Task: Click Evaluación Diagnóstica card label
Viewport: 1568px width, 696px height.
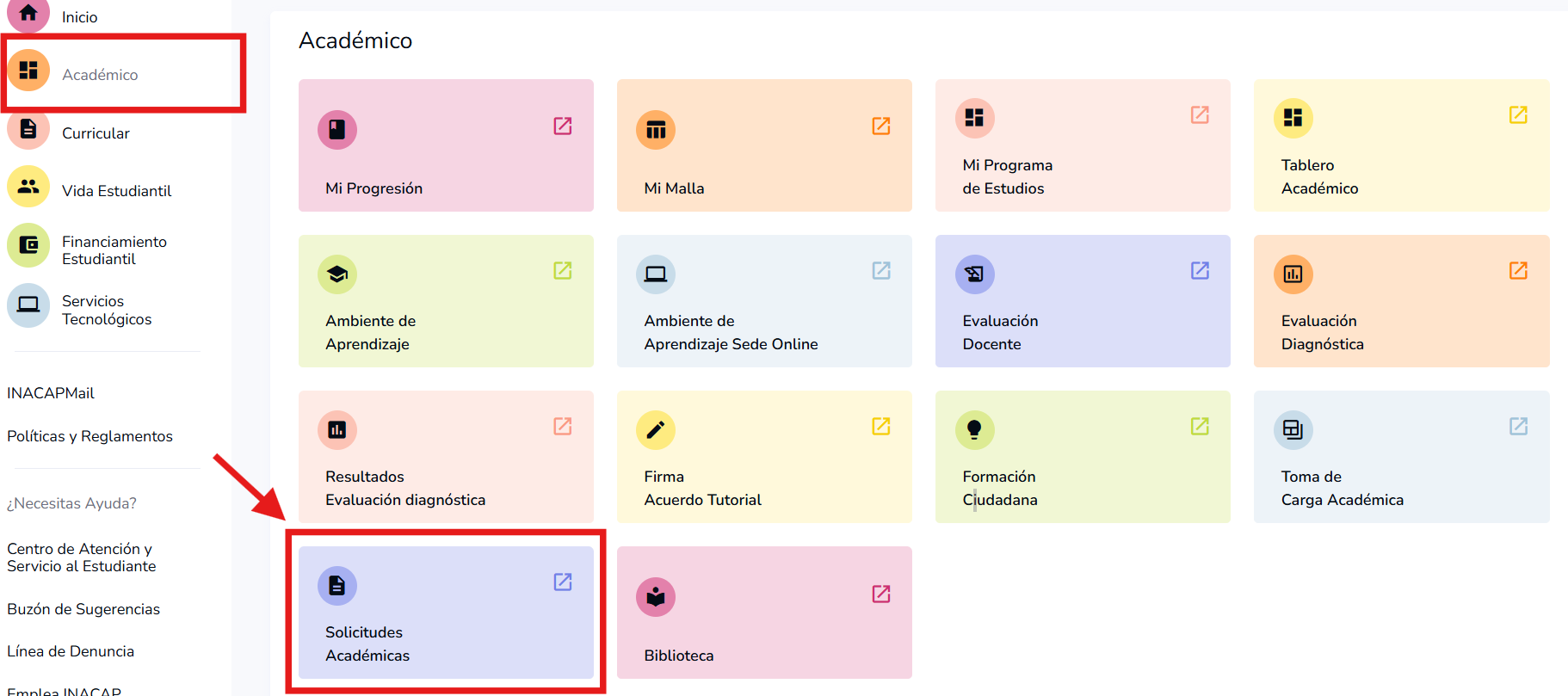Action: [1322, 332]
